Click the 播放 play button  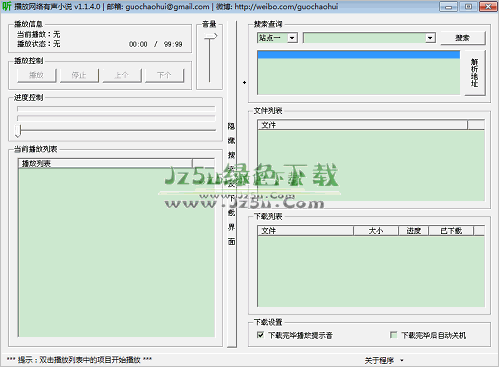[x=37, y=75]
